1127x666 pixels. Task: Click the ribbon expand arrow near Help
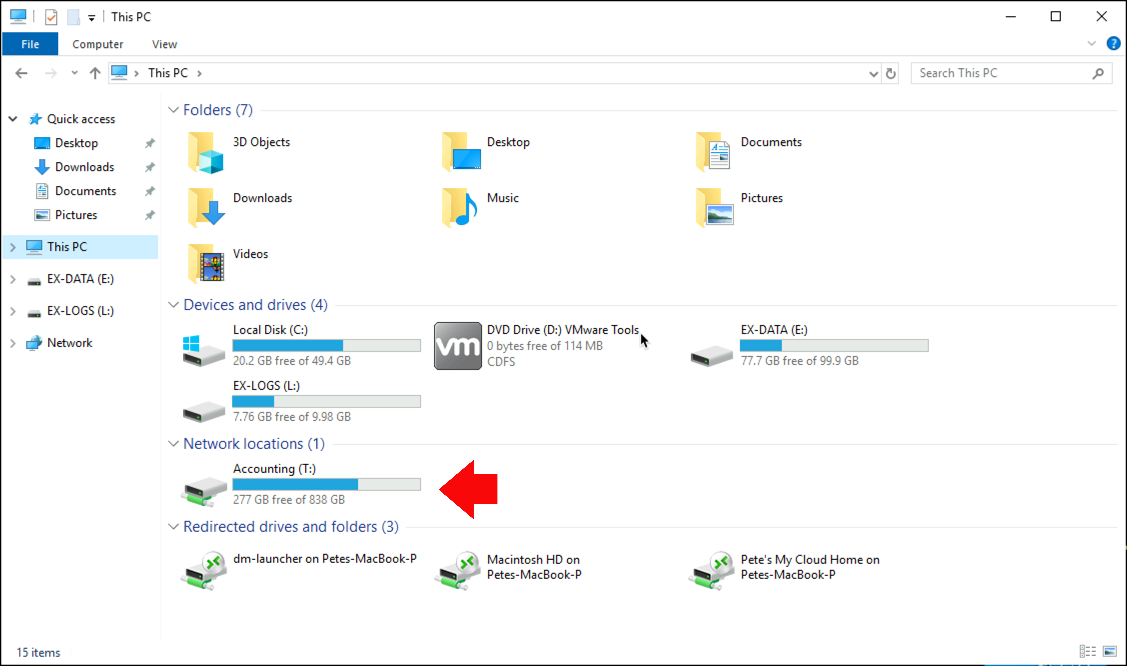[x=1092, y=43]
